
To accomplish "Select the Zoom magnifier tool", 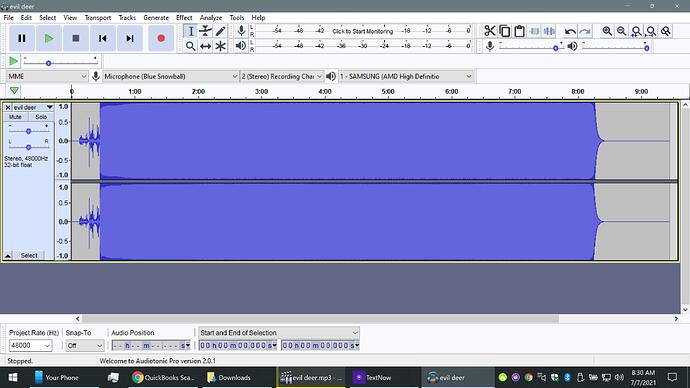I will (x=191, y=46).
